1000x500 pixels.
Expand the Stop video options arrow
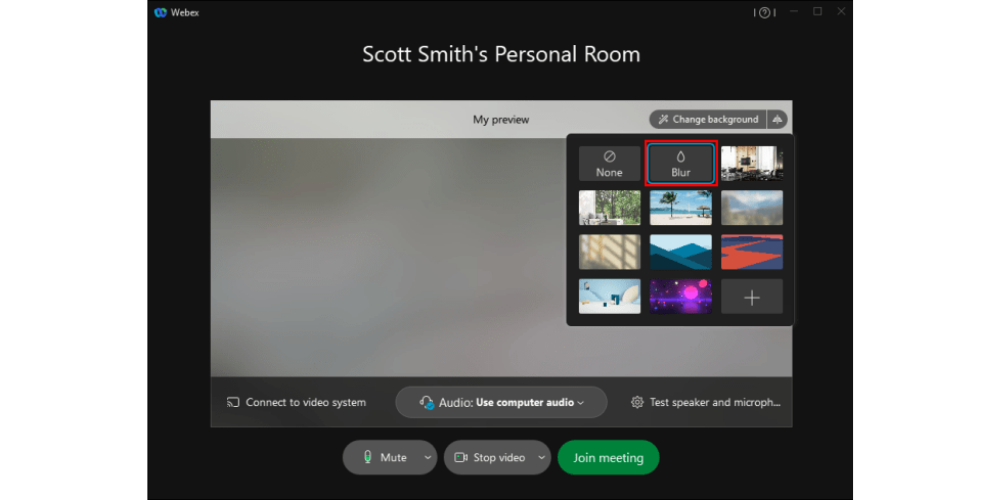541,457
